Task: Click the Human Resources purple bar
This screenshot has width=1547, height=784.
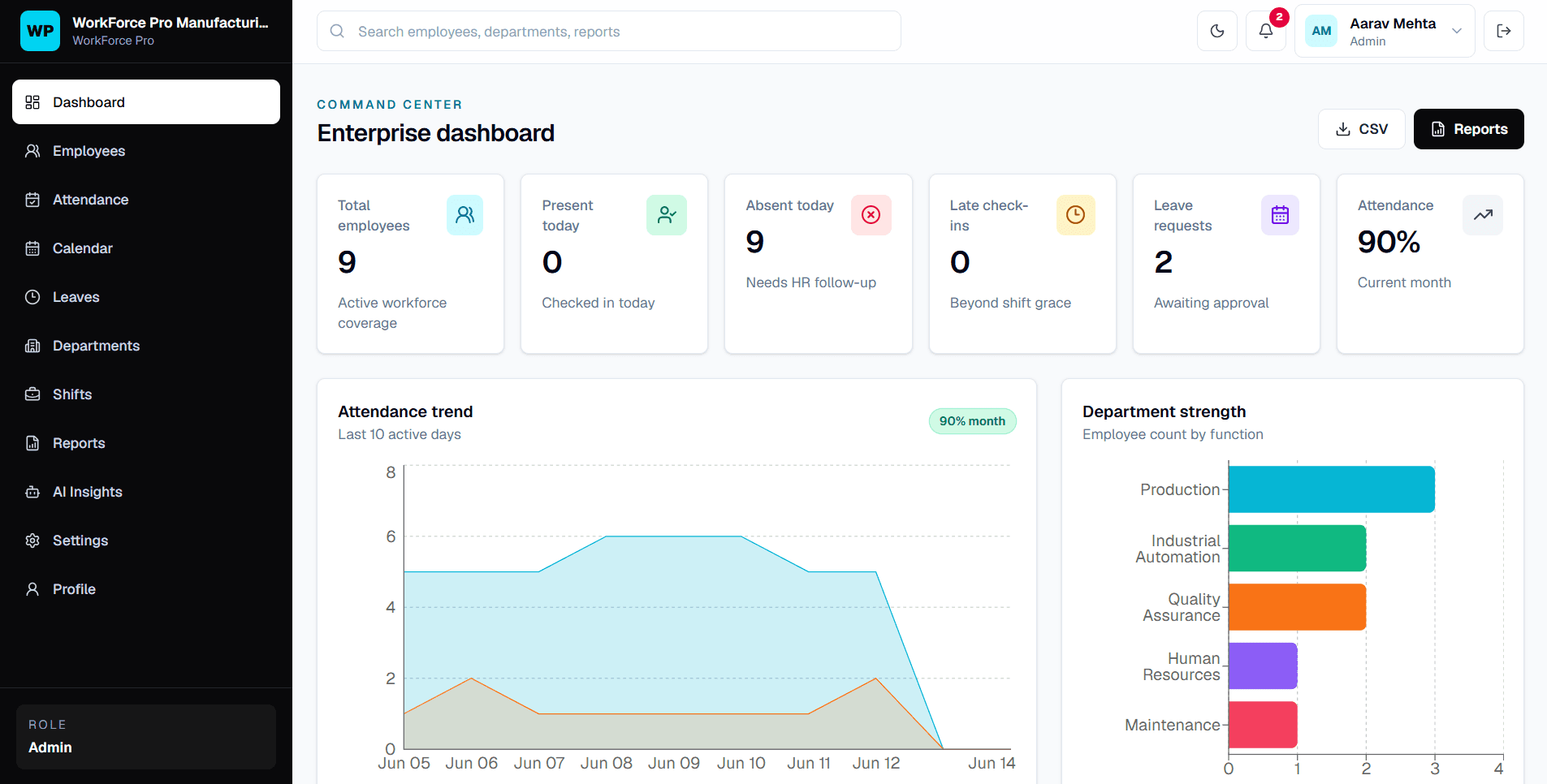Action: tap(1263, 666)
